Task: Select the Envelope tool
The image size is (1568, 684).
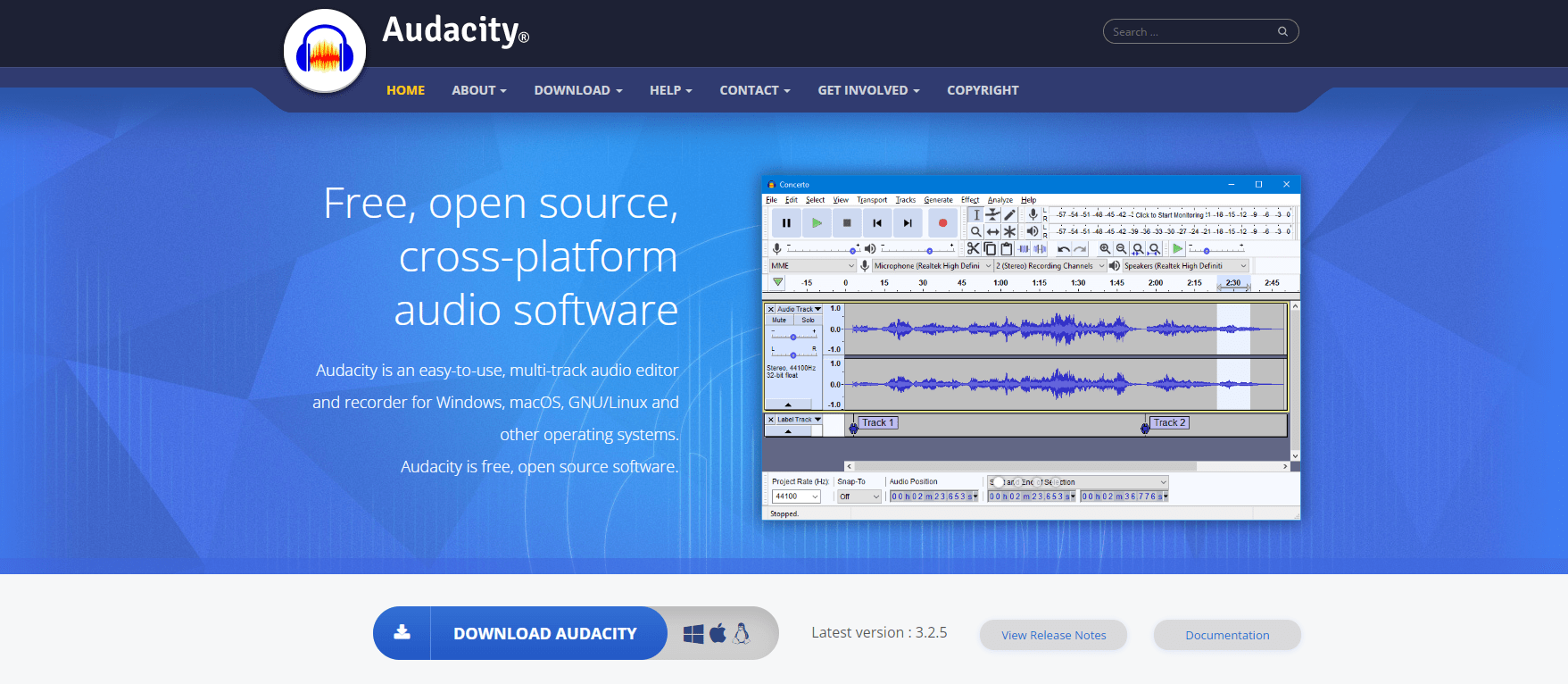Action: pos(992,215)
